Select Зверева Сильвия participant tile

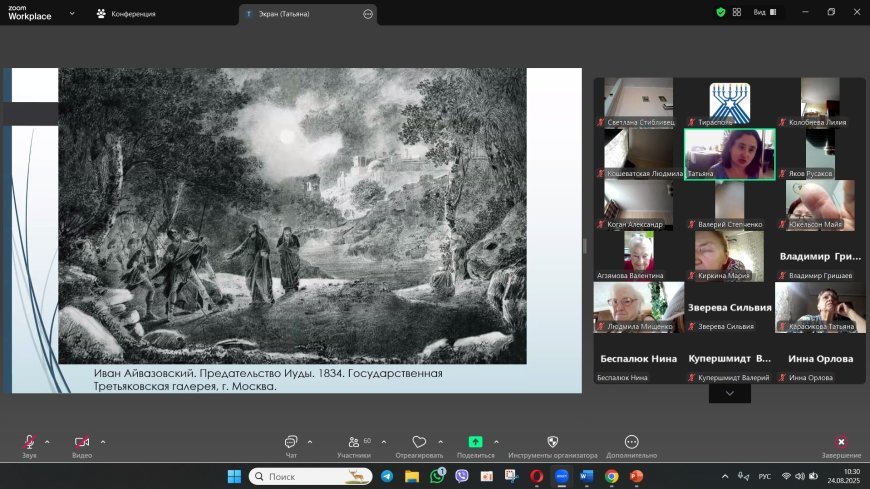[730, 307]
